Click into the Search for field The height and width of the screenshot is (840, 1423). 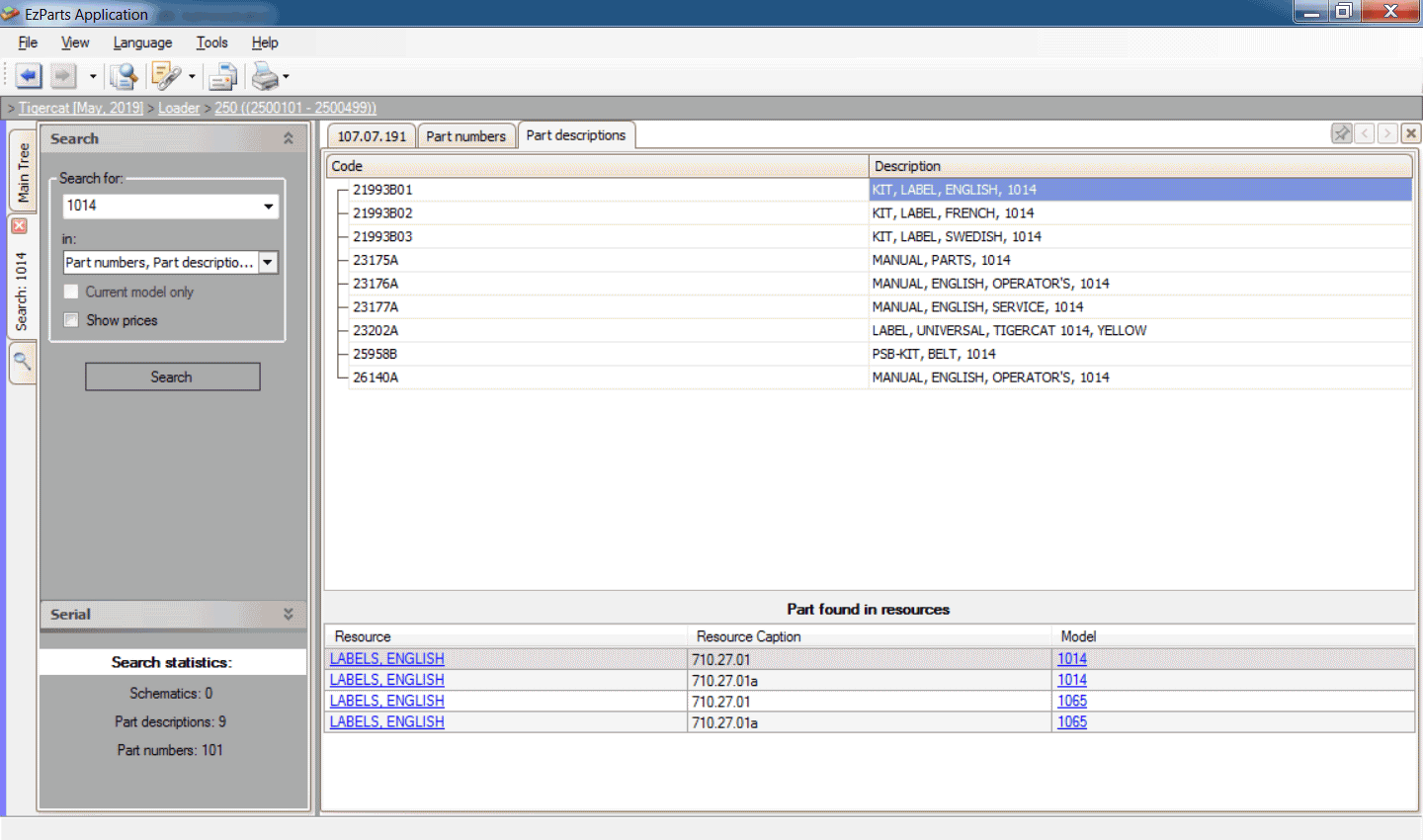pyautogui.click(x=160, y=206)
